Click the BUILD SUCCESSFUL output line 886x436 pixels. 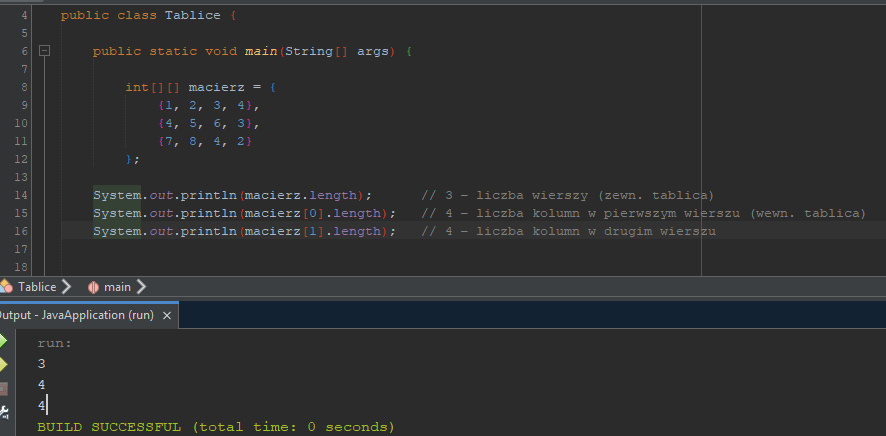(x=215, y=427)
